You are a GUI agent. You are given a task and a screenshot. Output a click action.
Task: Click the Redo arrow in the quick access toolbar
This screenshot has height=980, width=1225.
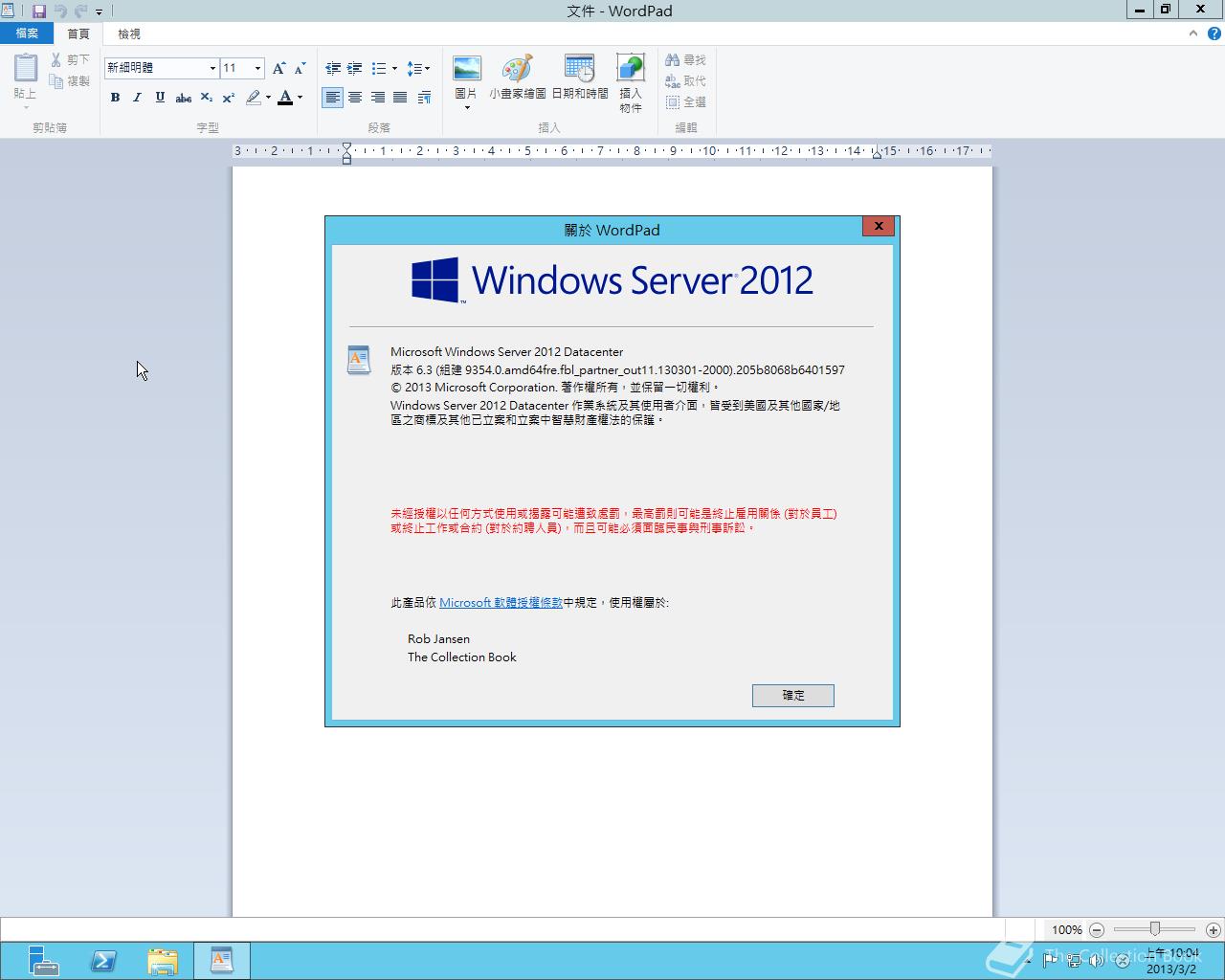coord(80,11)
